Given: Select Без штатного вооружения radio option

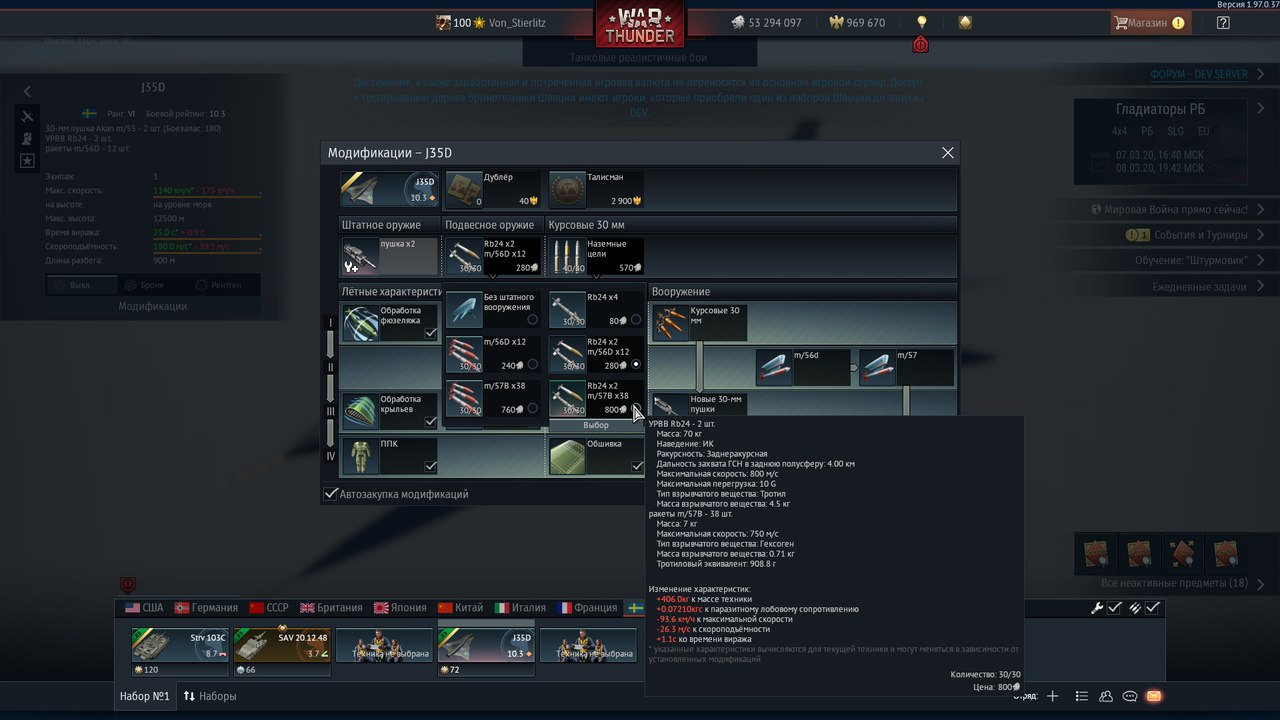Looking at the screenshot, I should click(532, 320).
